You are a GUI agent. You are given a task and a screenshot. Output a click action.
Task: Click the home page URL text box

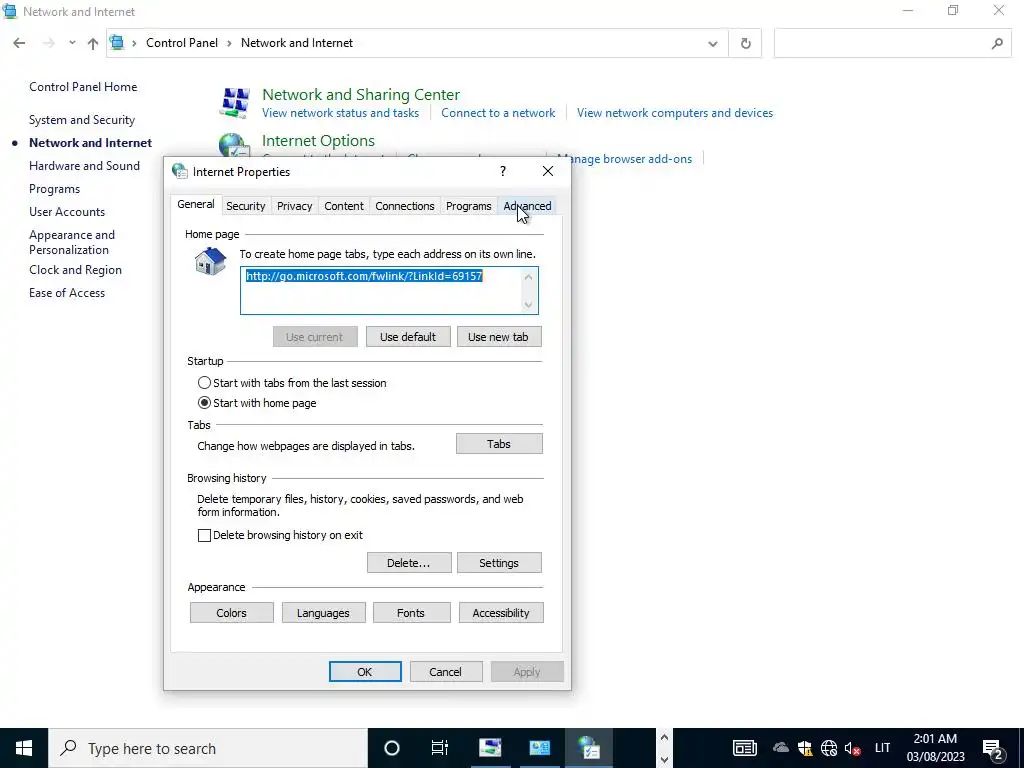(389, 291)
